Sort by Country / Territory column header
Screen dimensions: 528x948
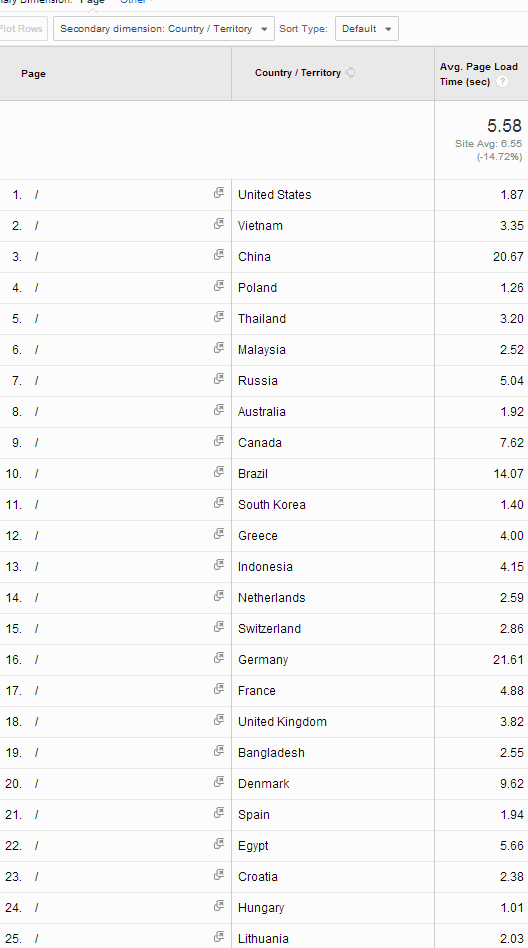[298, 73]
